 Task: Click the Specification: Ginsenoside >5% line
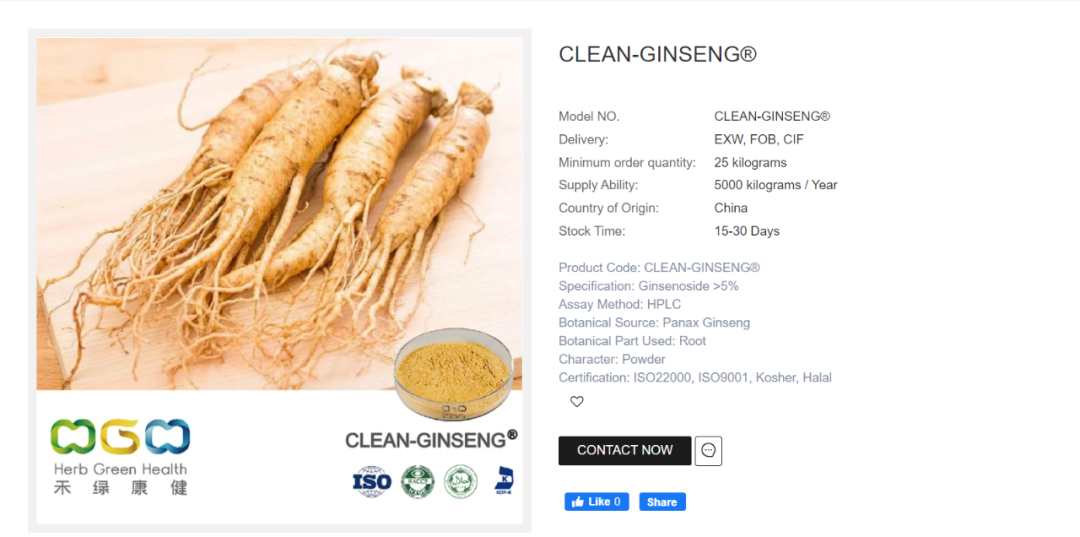coord(648,286)
